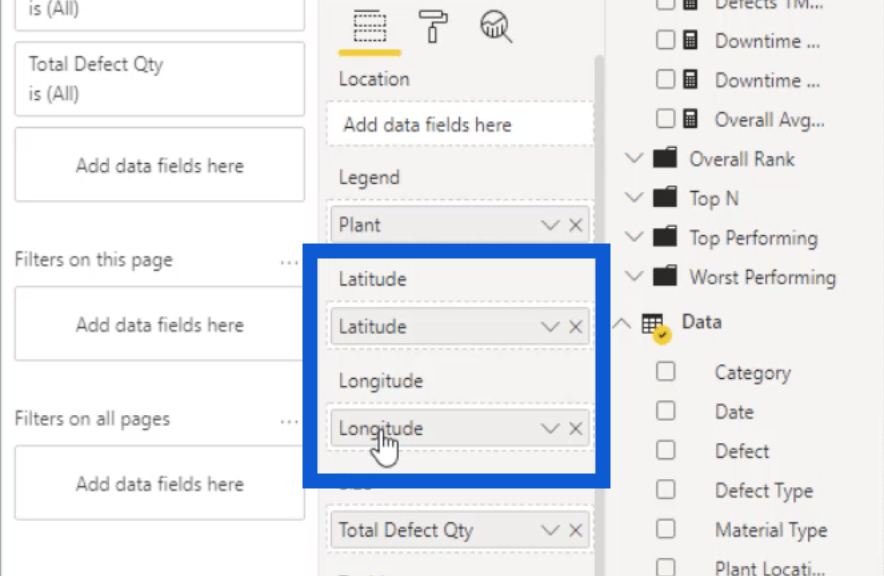Click Add data fields under visual filters
Screen dimensions: 884x576
(x=160, y=165)
